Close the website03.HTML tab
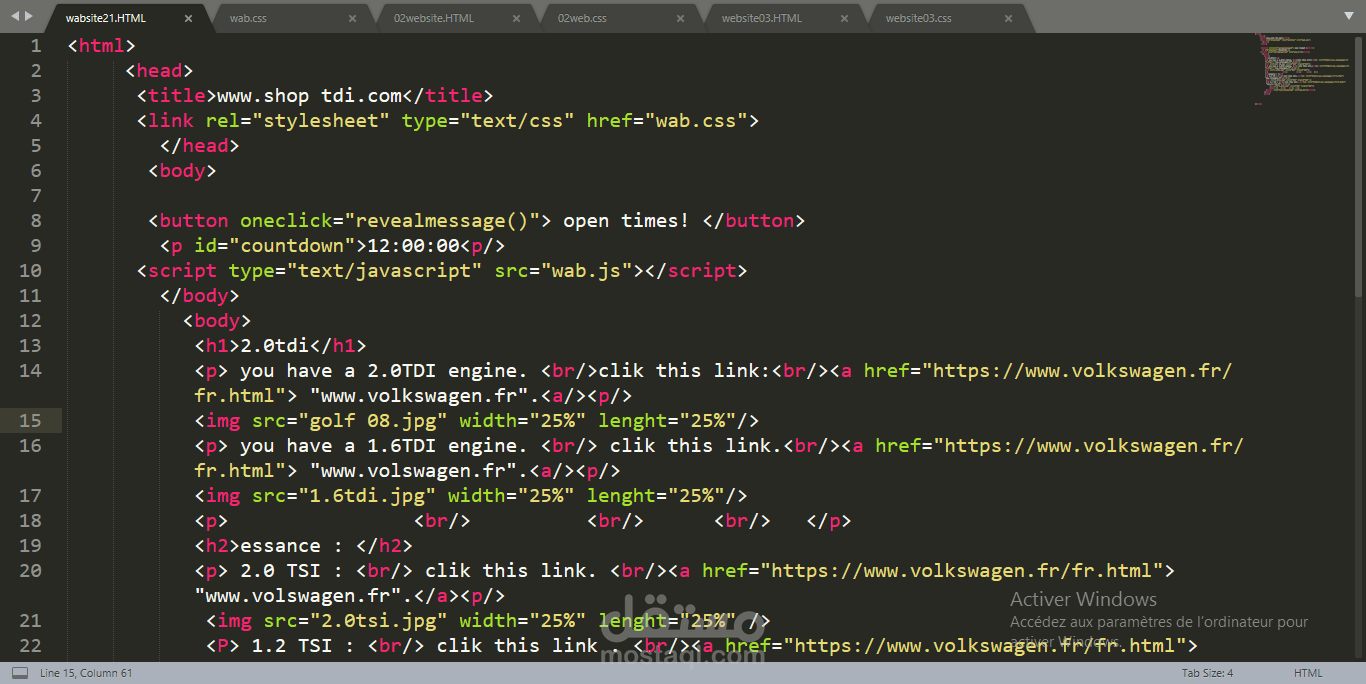Screen dimensions: 1366x684 click(x=844, y=18)
